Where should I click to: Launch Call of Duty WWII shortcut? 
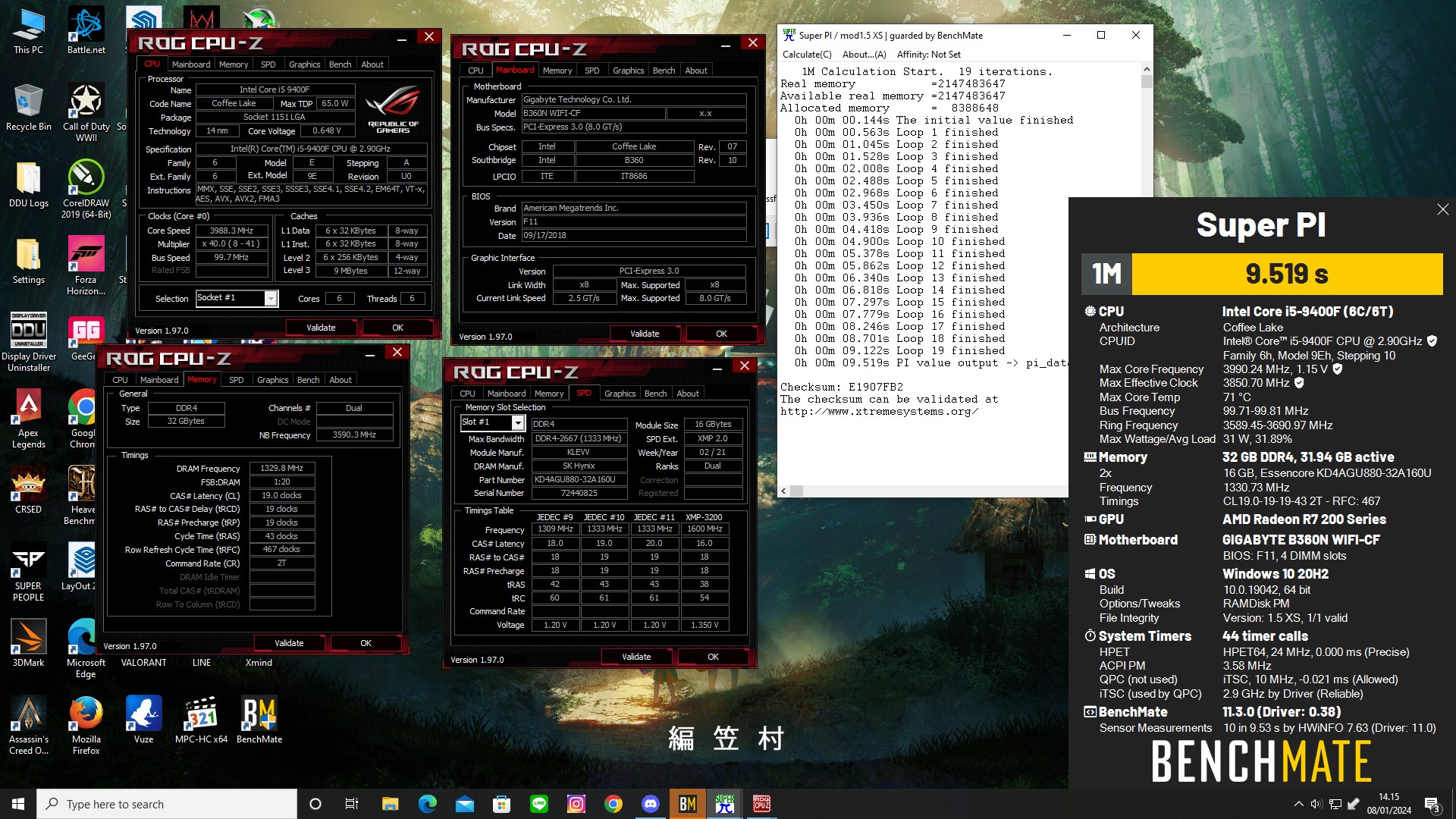point(86,112)
